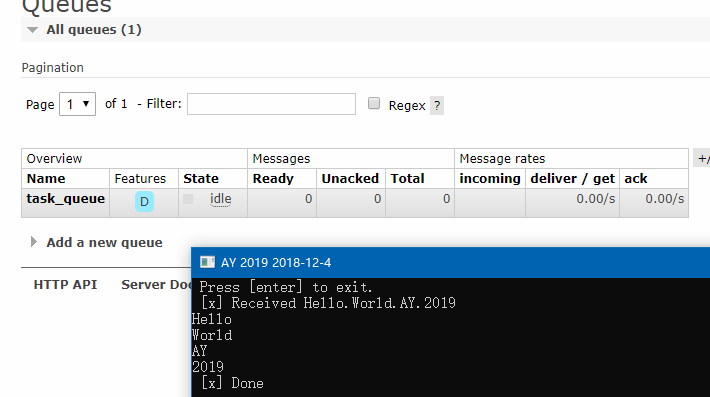Sort queues by Total messages
This screenshot has width=710, height=397.
pos(407,179)
